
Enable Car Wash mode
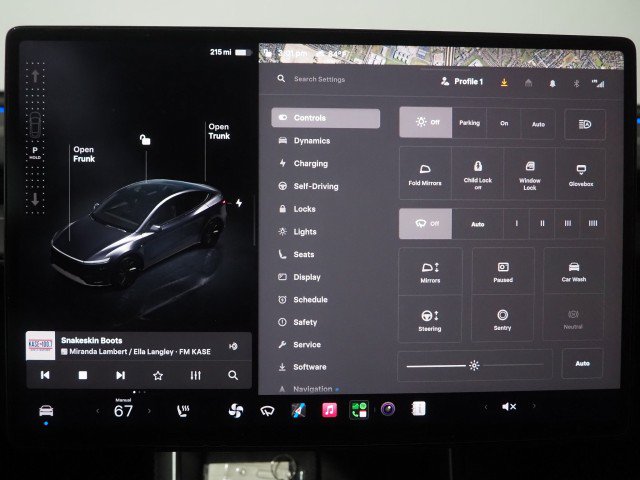(574, 272)
